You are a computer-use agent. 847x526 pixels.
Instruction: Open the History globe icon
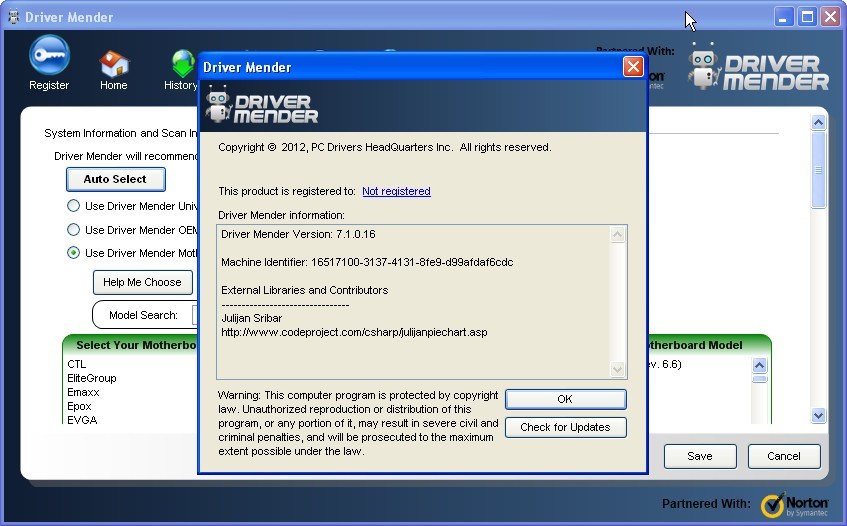(183, 63)
